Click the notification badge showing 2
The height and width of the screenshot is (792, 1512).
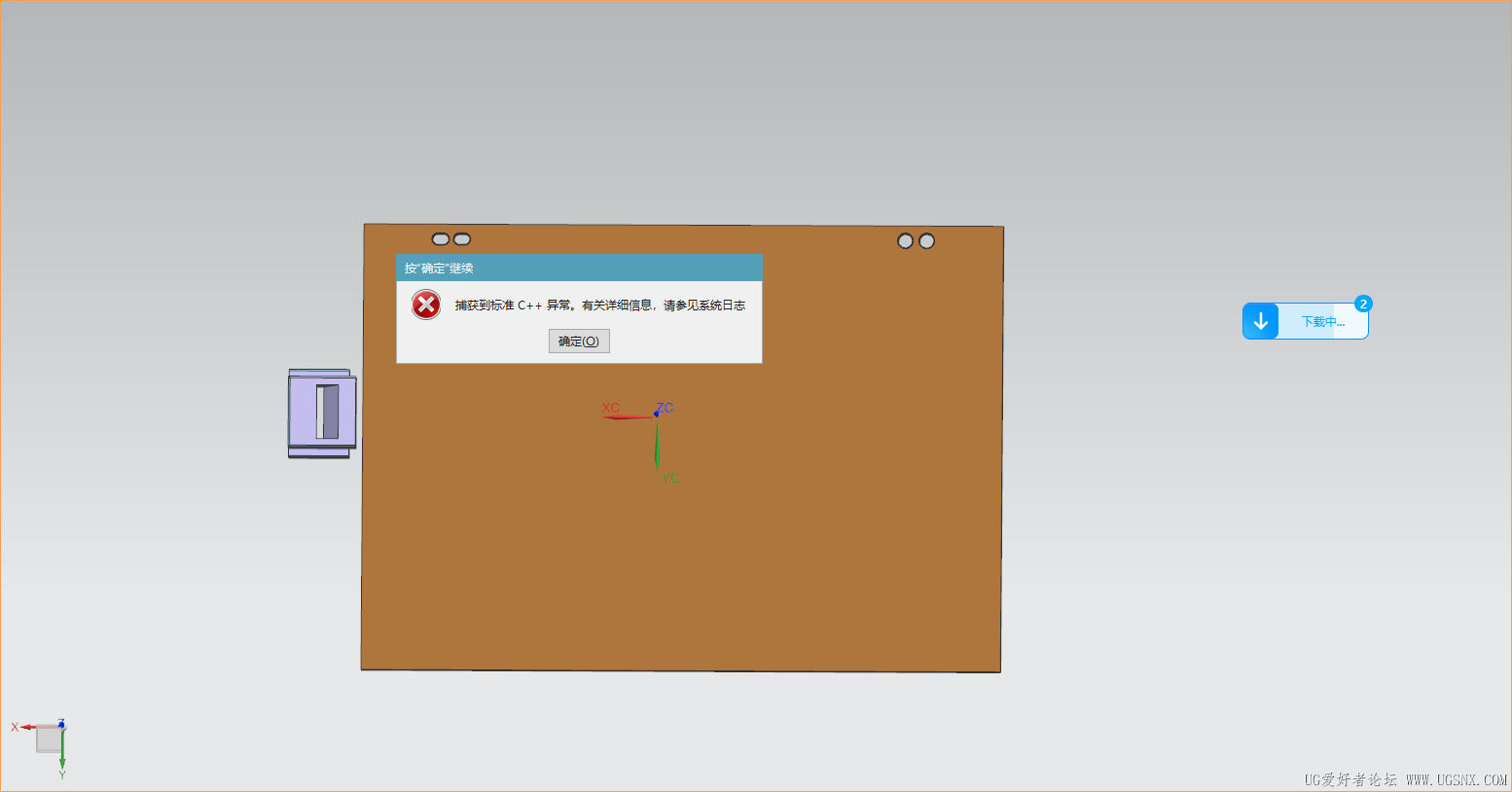coord(1363,304)
